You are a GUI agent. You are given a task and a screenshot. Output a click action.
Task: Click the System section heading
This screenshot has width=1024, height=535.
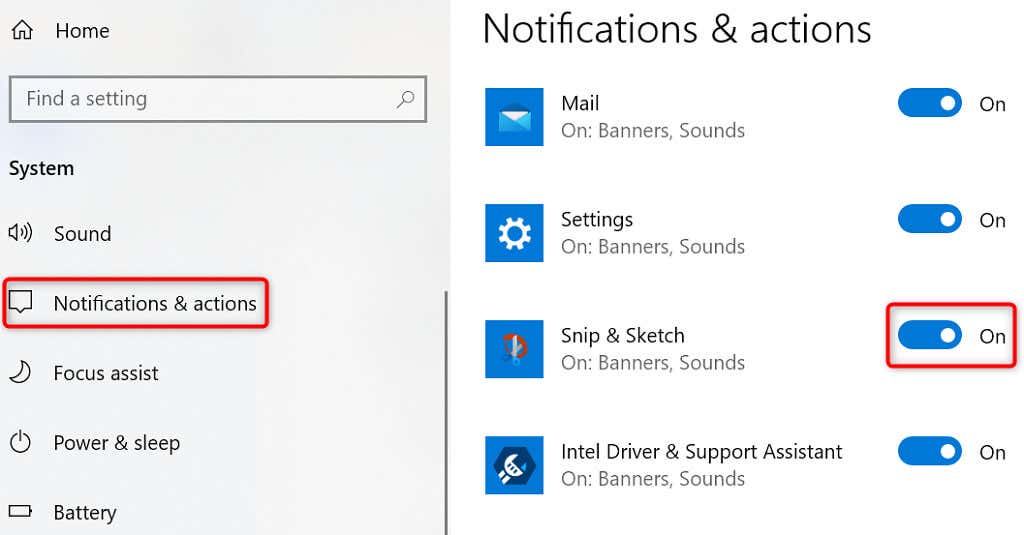coord(41,169)
